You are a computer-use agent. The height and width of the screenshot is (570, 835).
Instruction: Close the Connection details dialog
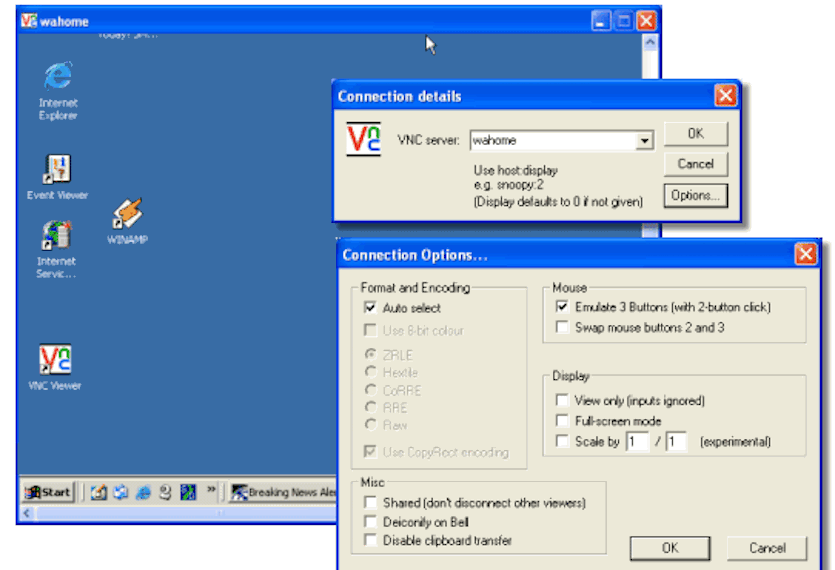click(725, 96)
